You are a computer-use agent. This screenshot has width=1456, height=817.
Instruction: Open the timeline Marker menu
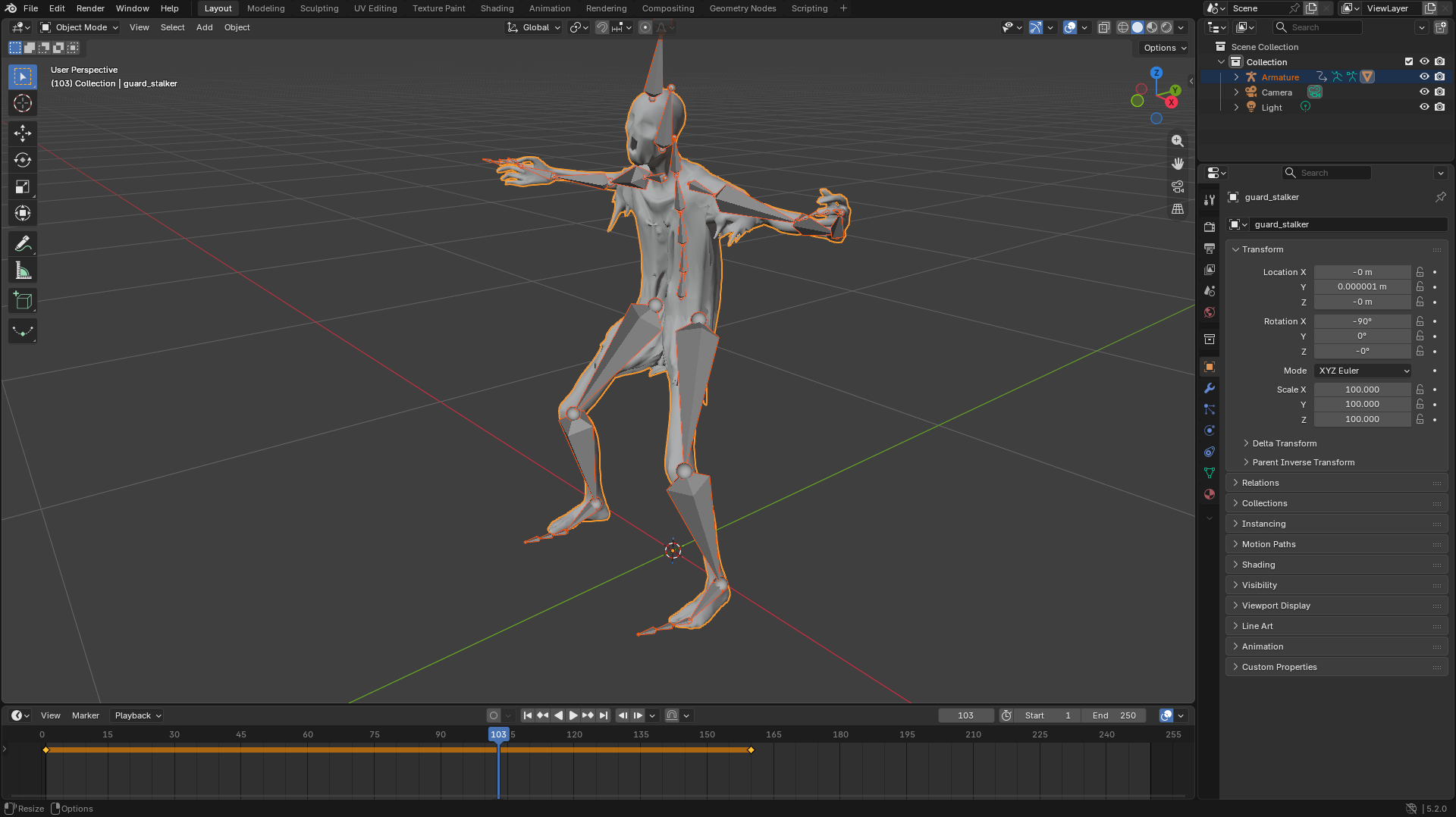[x=86, y=715]
